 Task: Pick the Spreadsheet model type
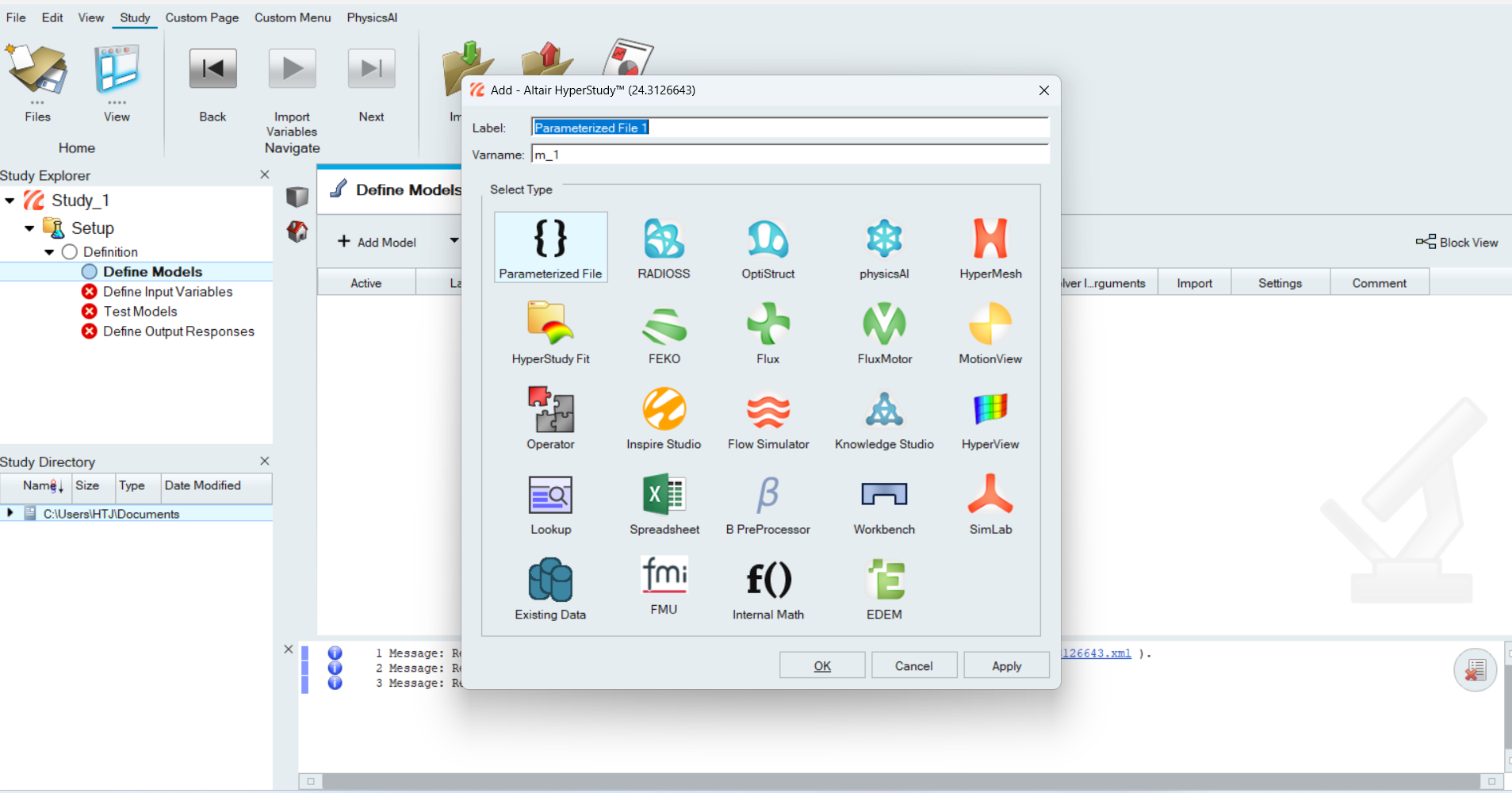664,502
